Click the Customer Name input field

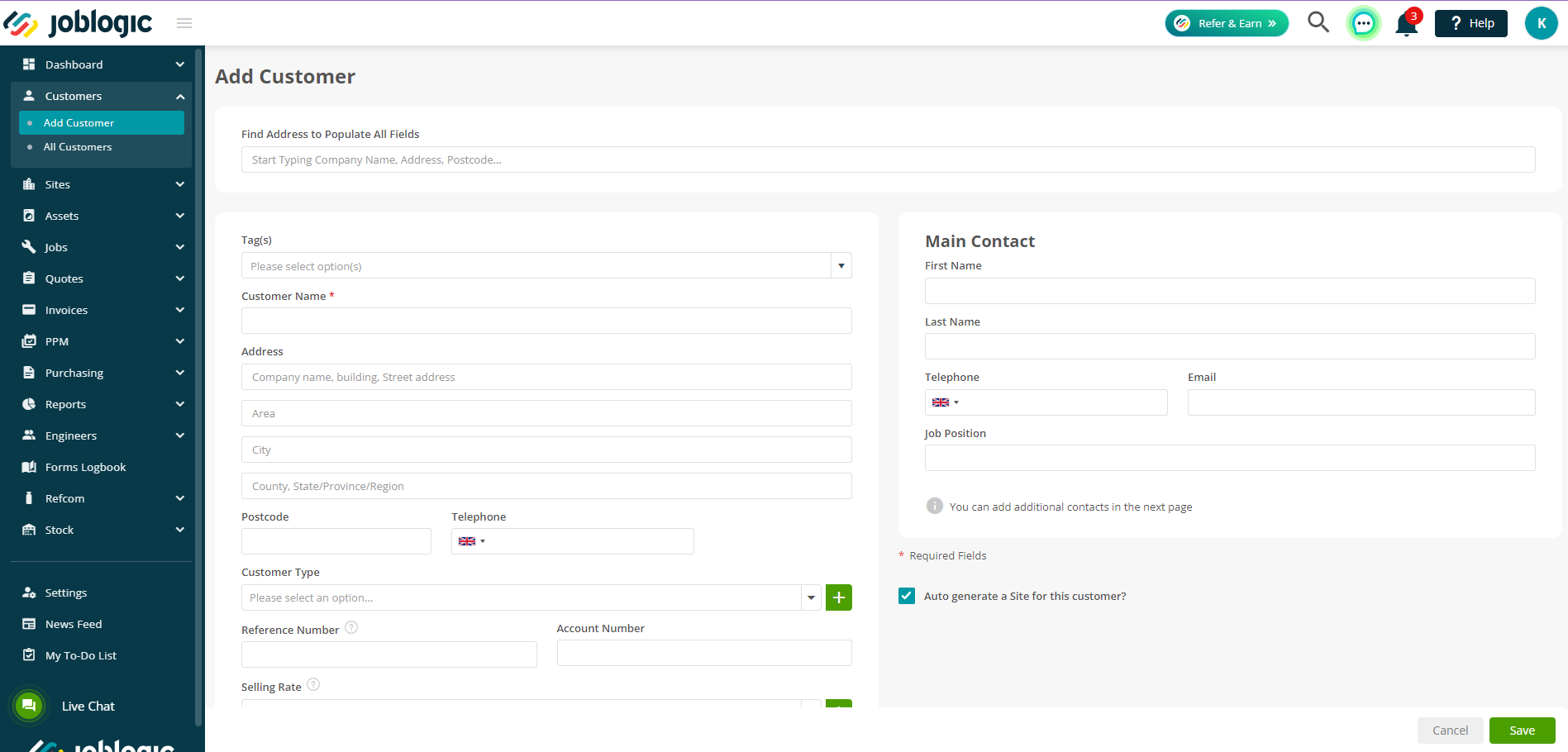click(x=546, y=321)
